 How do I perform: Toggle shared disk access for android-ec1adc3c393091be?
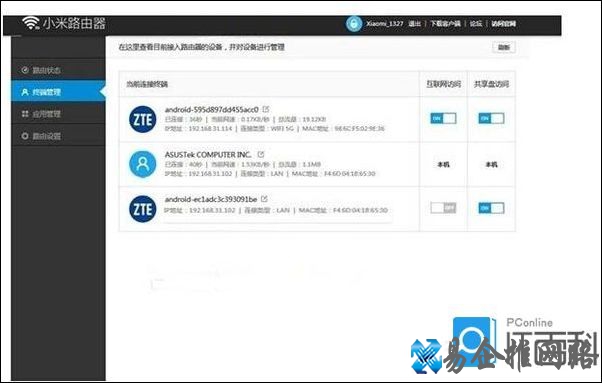(491, 208)
